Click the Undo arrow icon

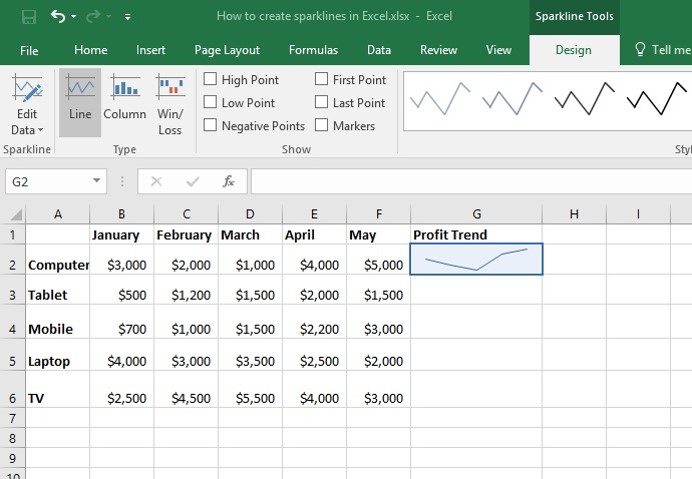click(58, 16)
